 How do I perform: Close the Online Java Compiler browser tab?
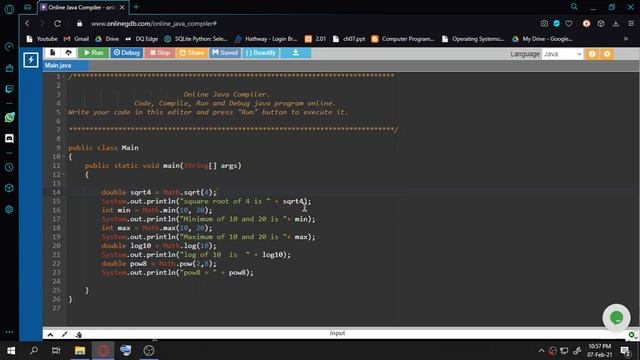coord(122,7)
